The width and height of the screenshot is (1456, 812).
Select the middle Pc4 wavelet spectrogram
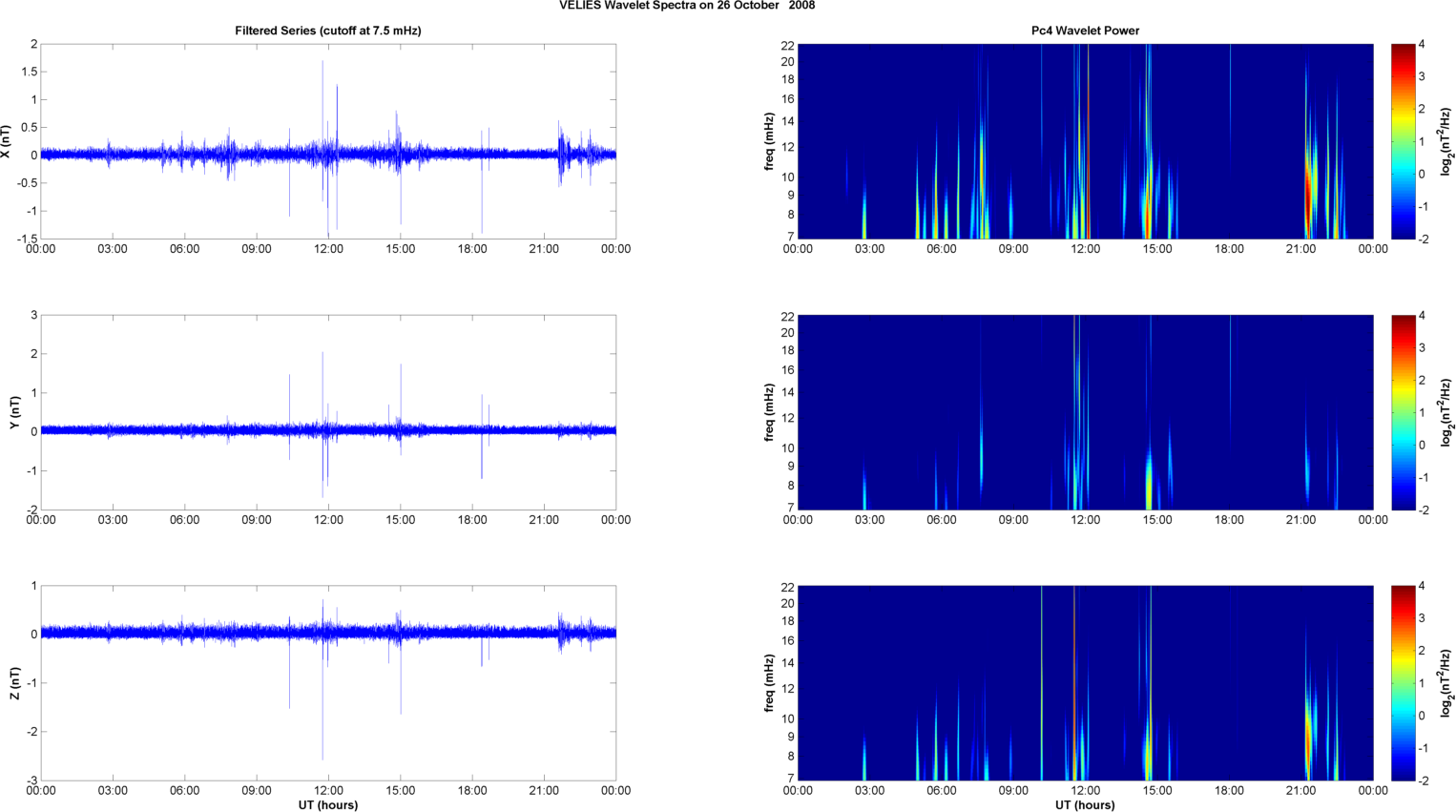1085,412
